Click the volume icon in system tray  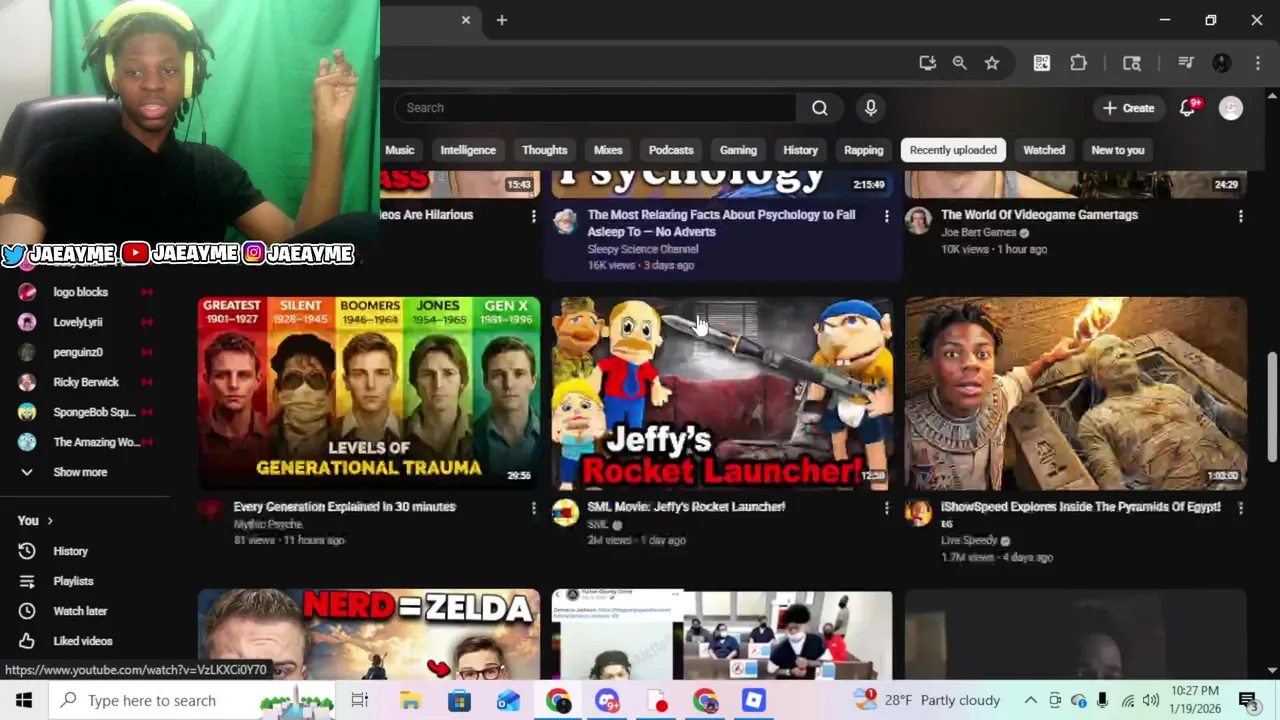point(1151,701)
